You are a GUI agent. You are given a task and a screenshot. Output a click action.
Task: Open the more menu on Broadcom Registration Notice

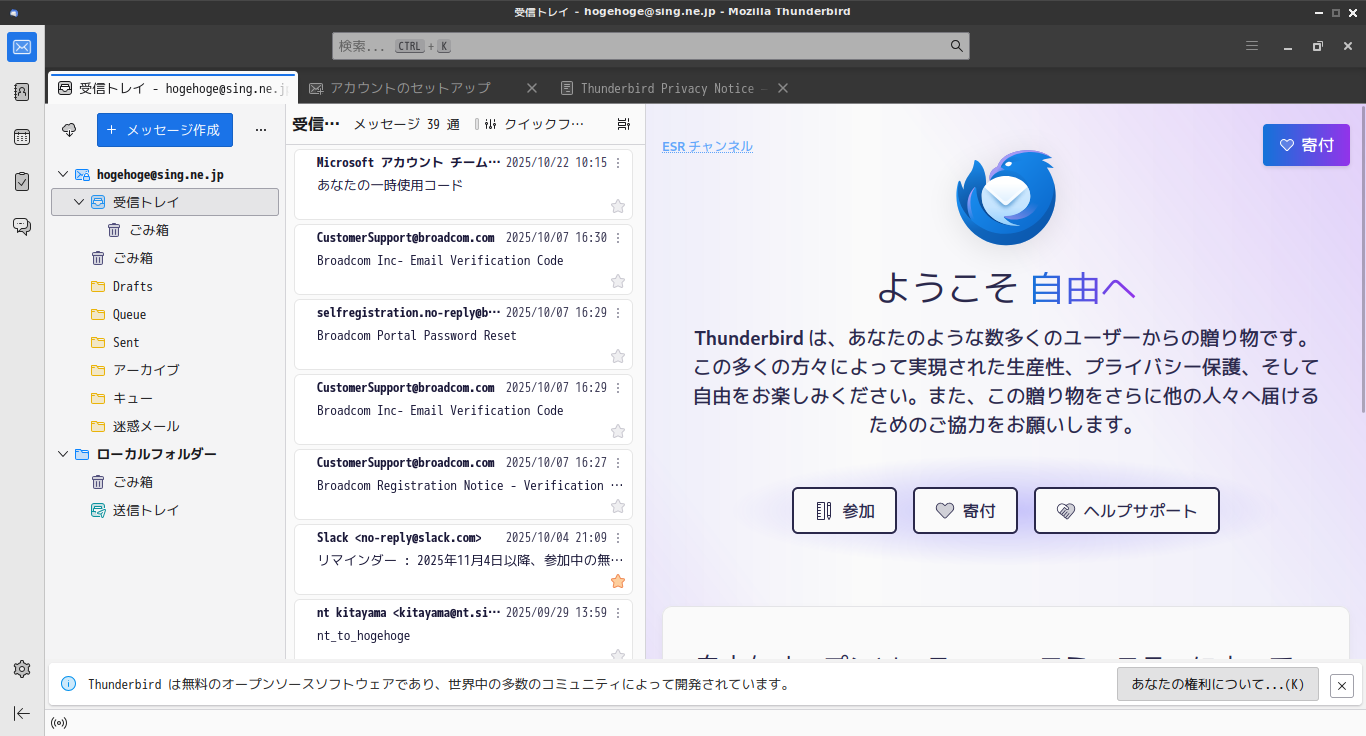(x=618, y=462)
